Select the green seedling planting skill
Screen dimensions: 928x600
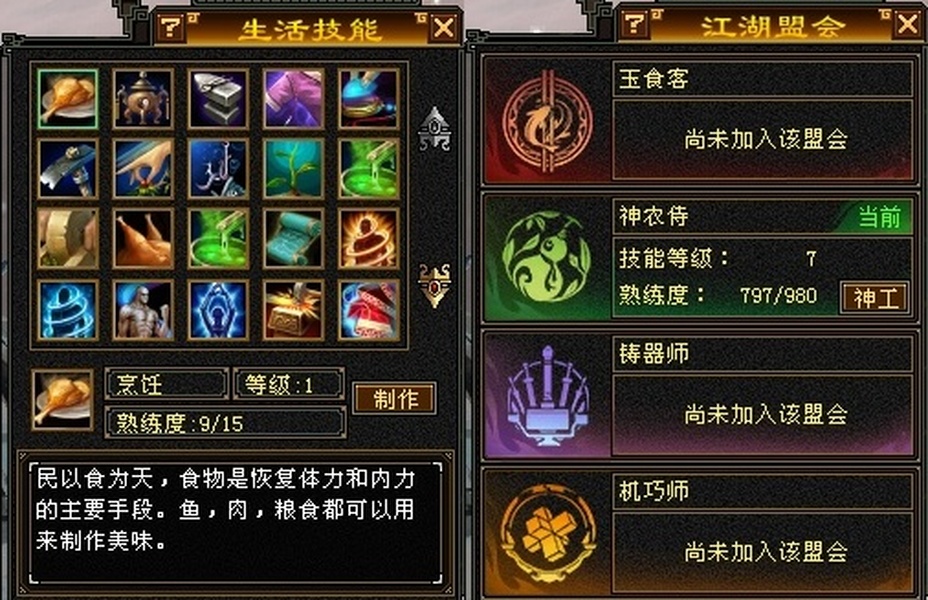(x=294, y=169)
